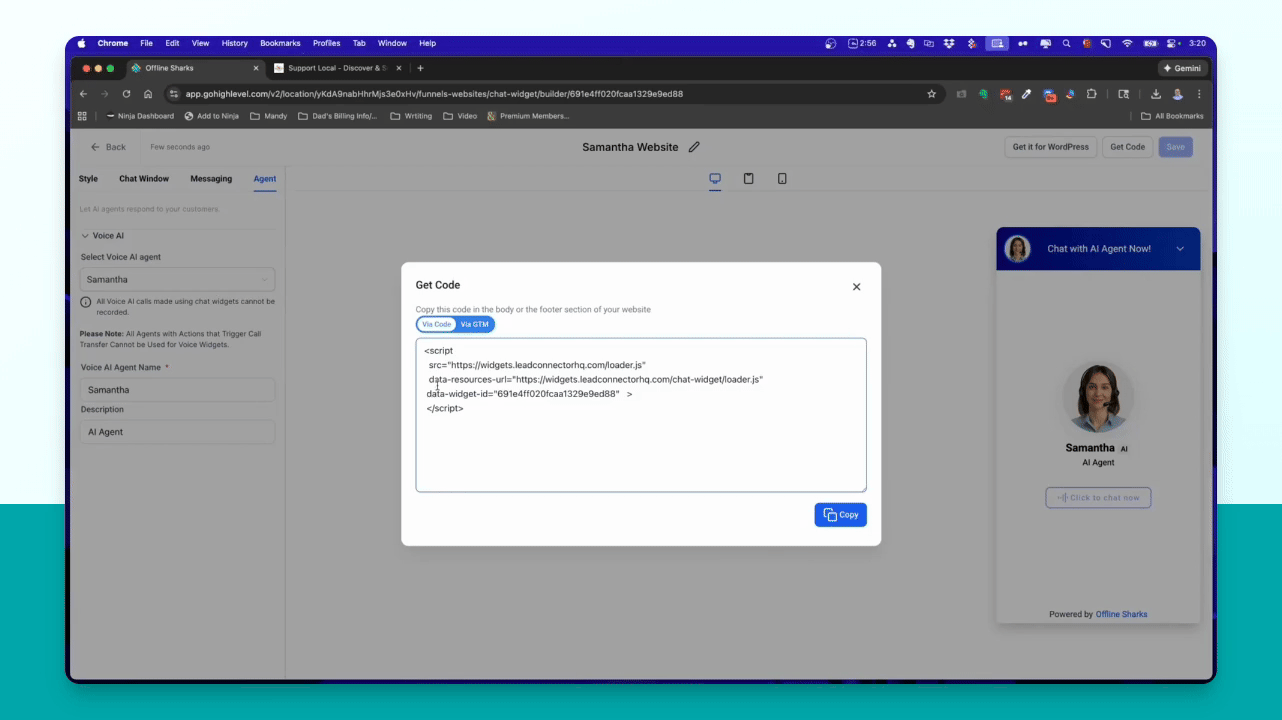Navigate back in Chrome toolbar
The height and width of the screenshot is (720, 1282).
point(84,94)
